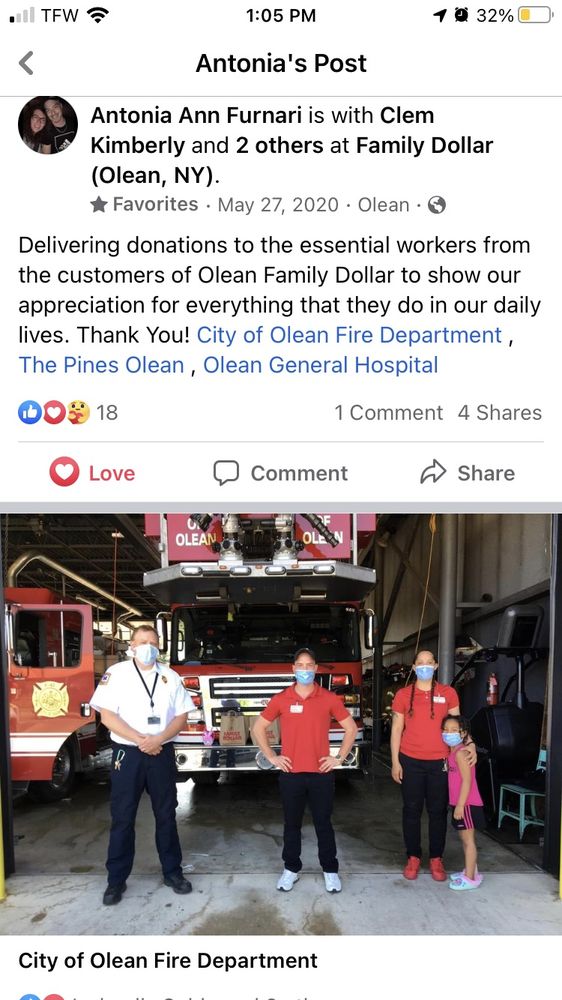View the 4 Shares list
The image size is (562, 1000).
point(499,413)
